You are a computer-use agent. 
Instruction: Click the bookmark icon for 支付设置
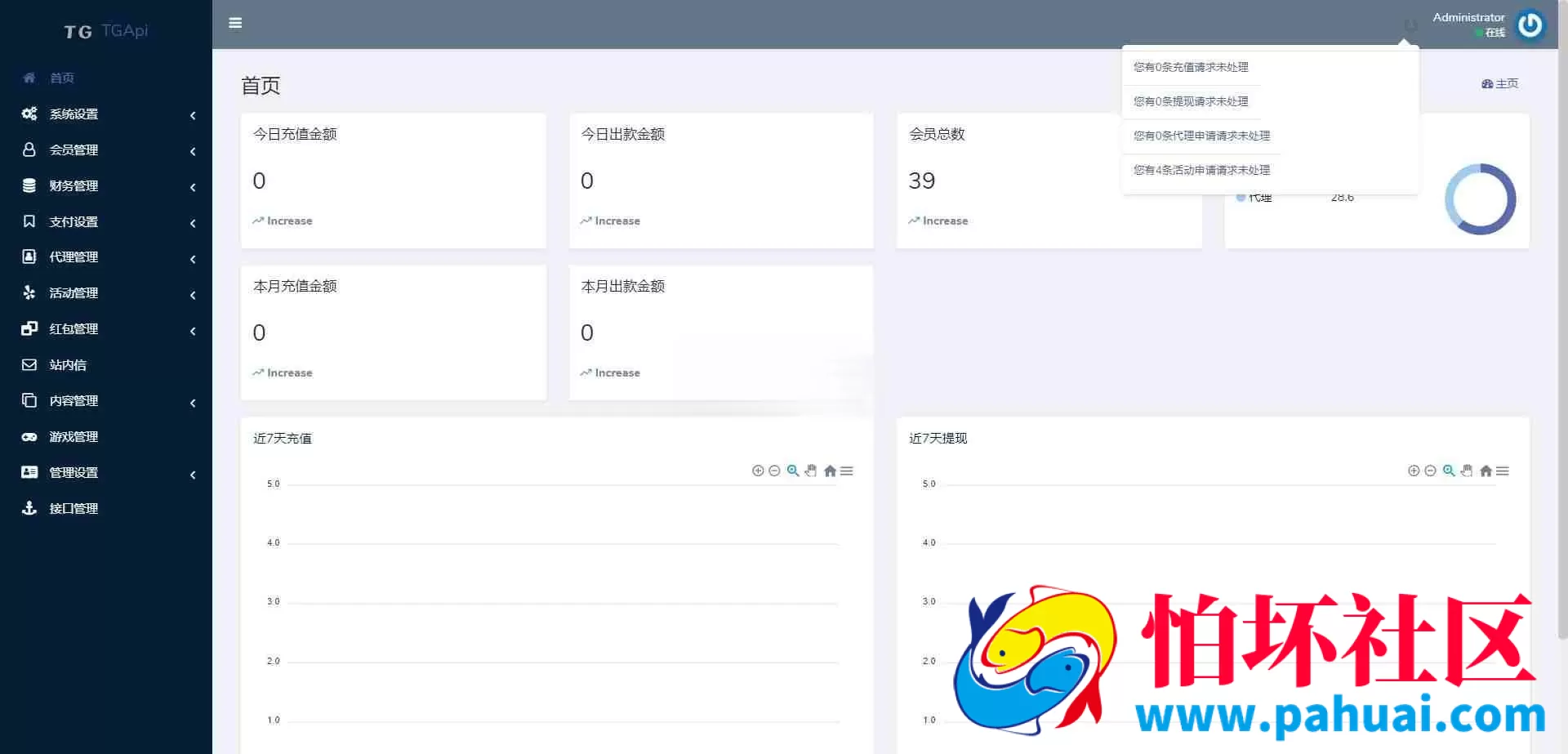29,221
